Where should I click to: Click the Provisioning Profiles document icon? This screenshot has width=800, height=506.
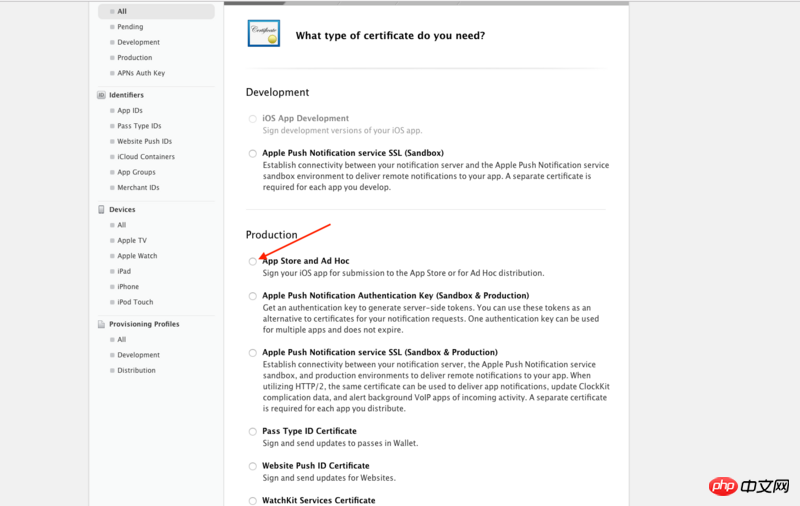(101, 324)
